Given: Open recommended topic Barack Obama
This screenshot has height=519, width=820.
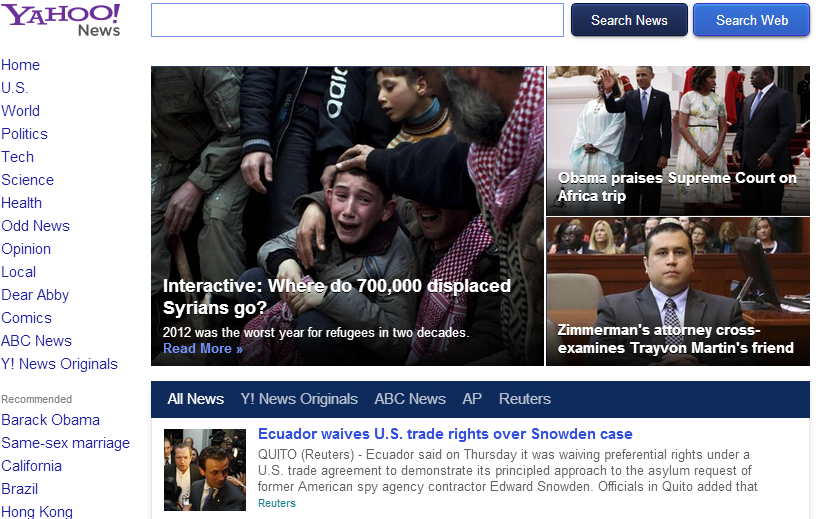Looking at the screenshot, I should point(50,420).
